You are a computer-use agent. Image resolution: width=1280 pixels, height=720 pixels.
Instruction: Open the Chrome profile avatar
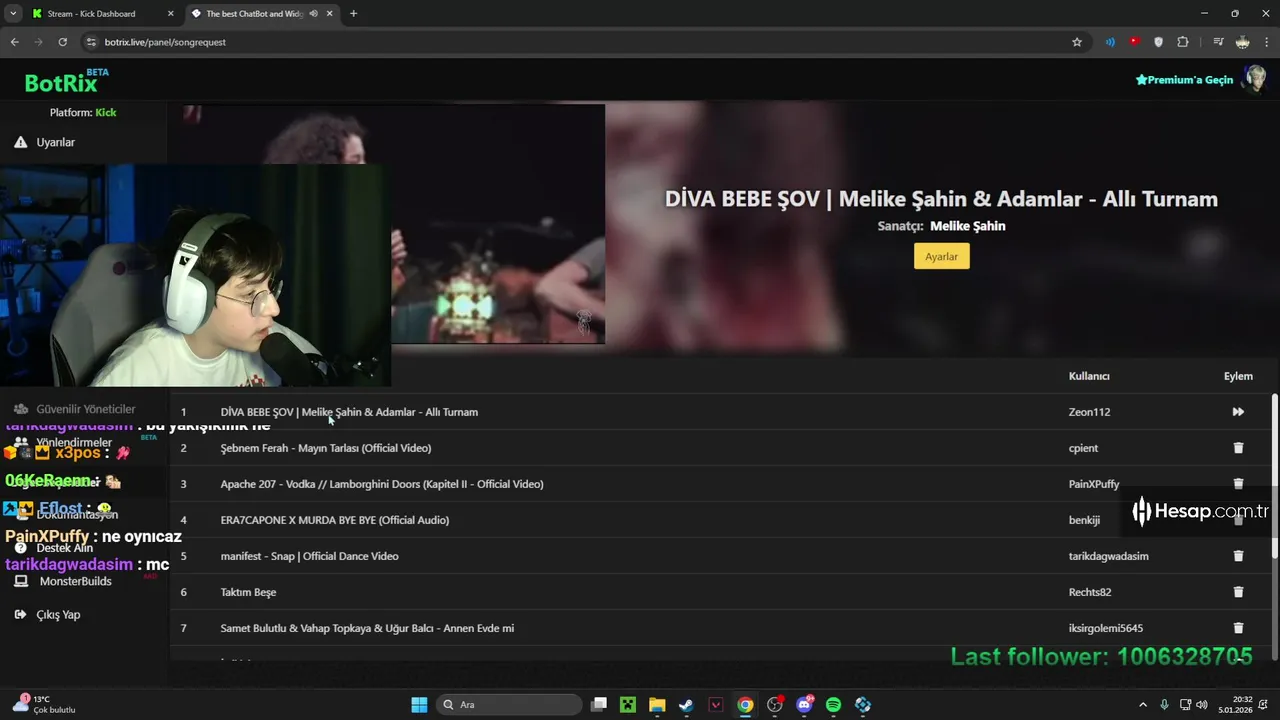[1242, 42]
